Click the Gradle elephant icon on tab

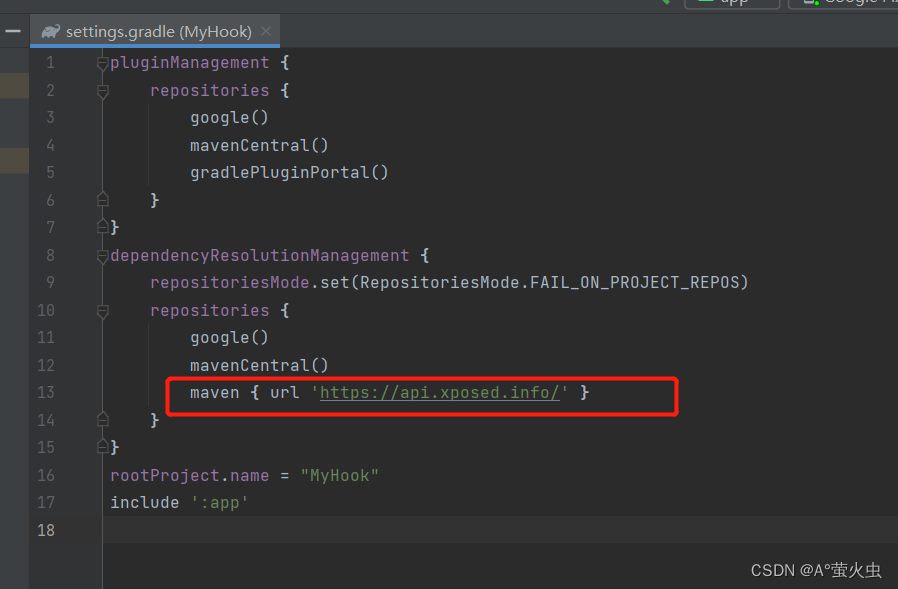pyautogui.click(x=50, y=32)
